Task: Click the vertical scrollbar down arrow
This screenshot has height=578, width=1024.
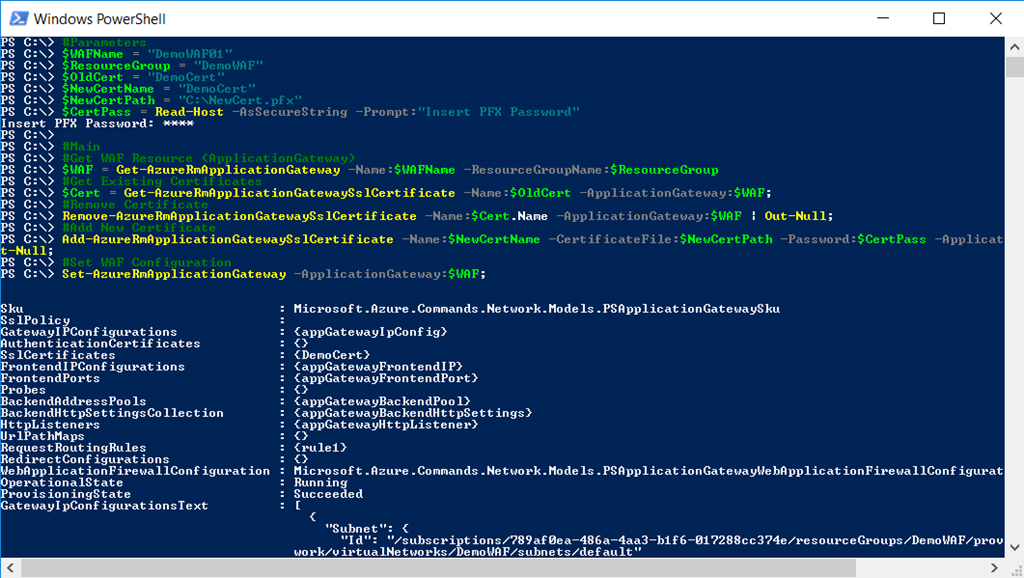Action: pyautogui.click(x=1014, y=548)
